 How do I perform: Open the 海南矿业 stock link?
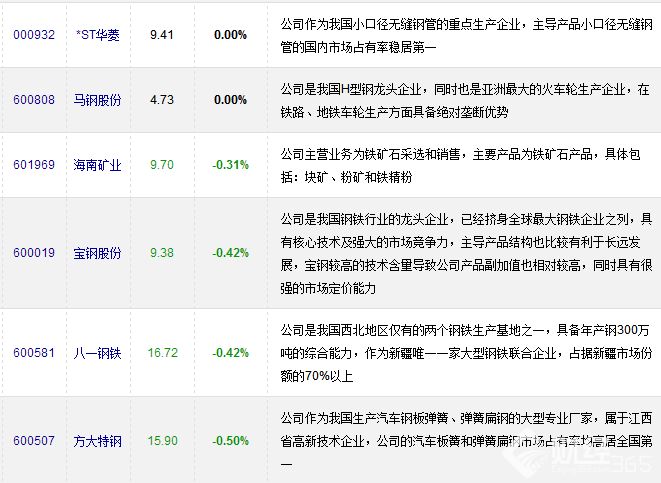97,165
